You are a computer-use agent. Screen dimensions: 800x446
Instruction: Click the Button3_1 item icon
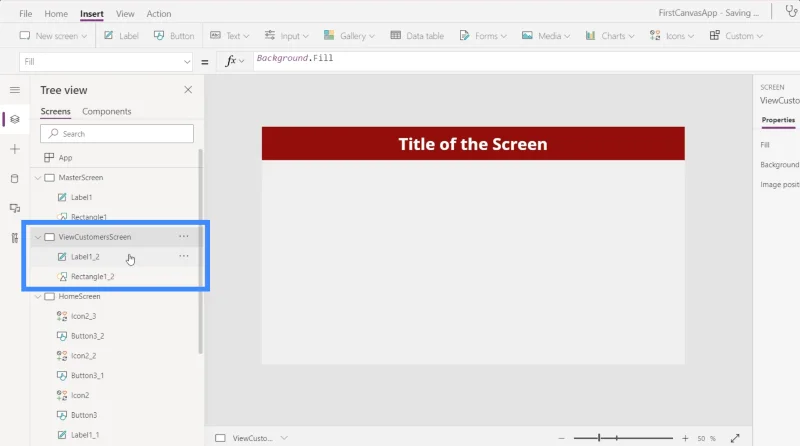click(62, 376)
